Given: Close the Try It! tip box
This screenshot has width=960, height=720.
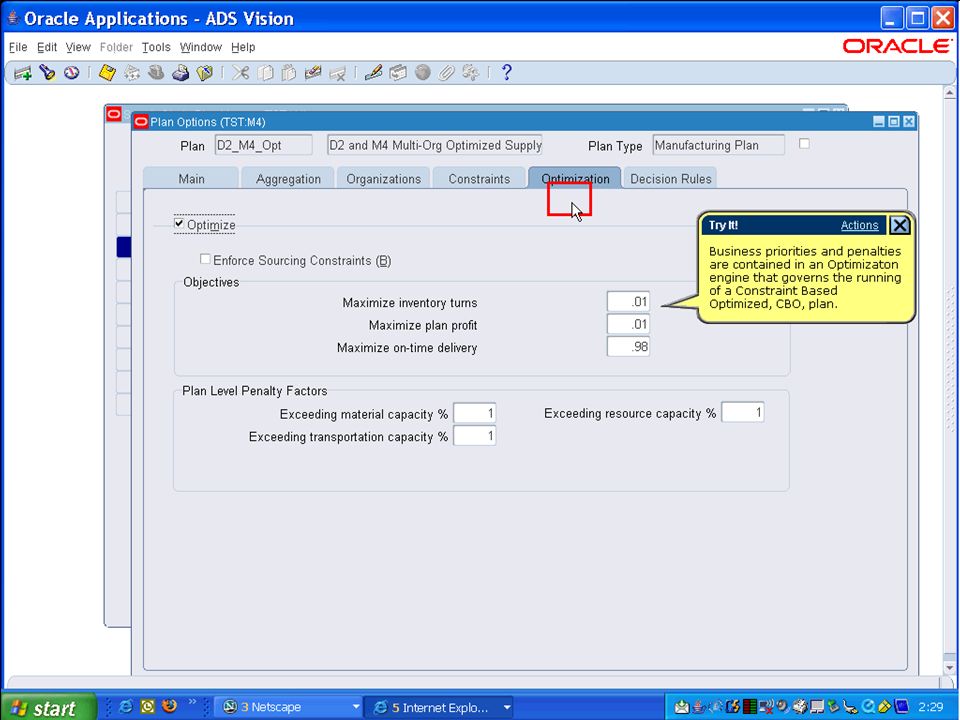Looking at the screenshot, I should 899,225.
